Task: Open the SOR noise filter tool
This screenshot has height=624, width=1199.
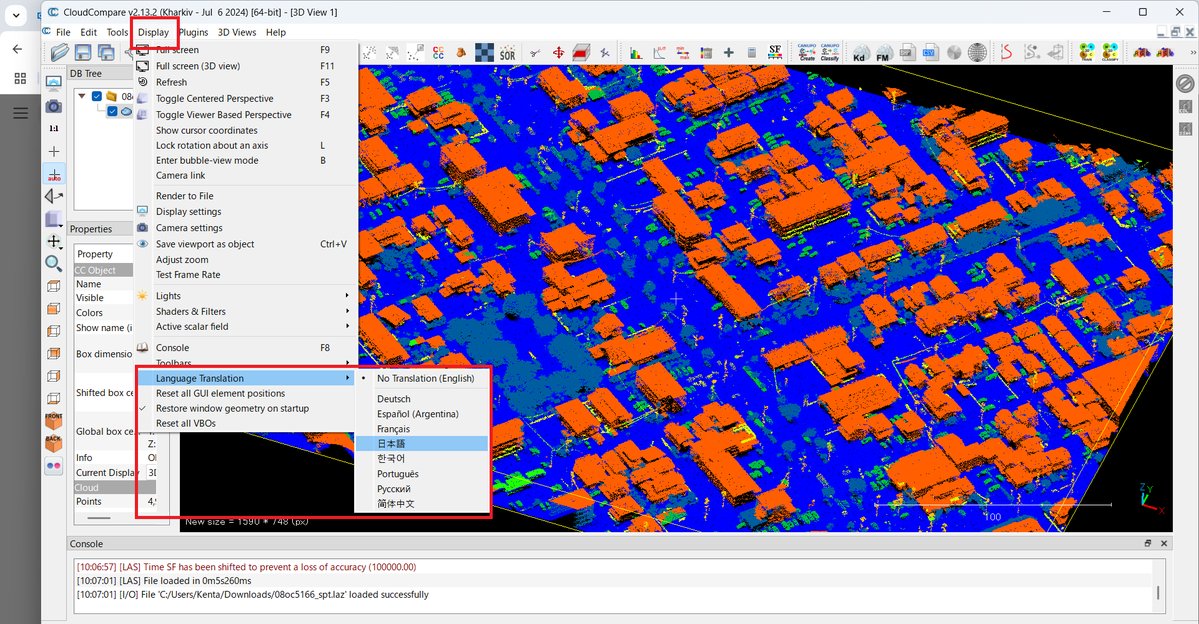Action: (508, 53)
